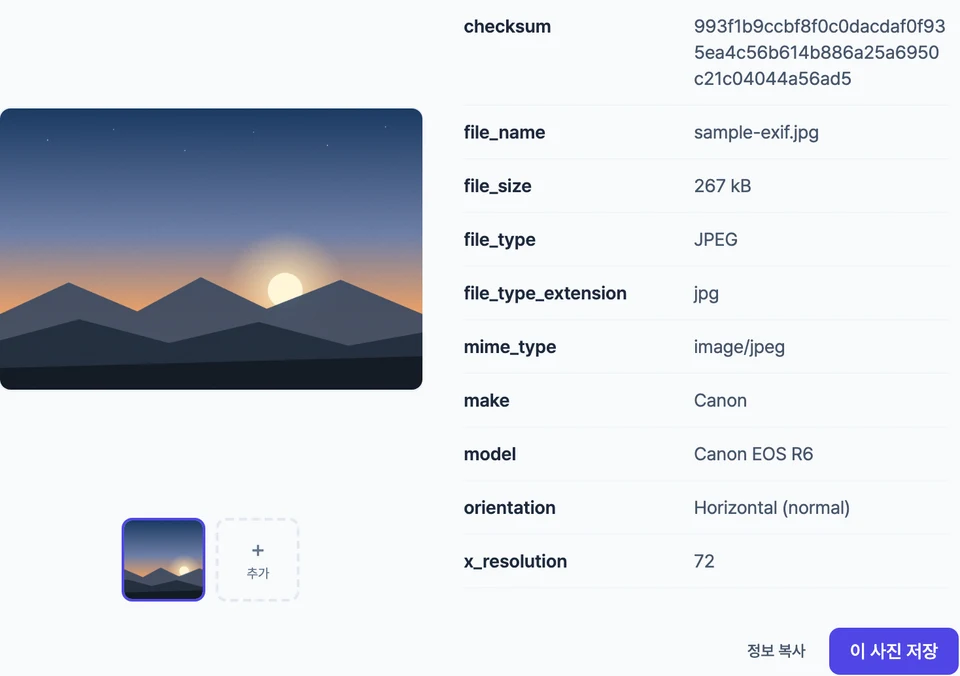The width and height of the screenshot is (960, 676).
Task: Click the orientation field label
Action: (x=509, y=508)
